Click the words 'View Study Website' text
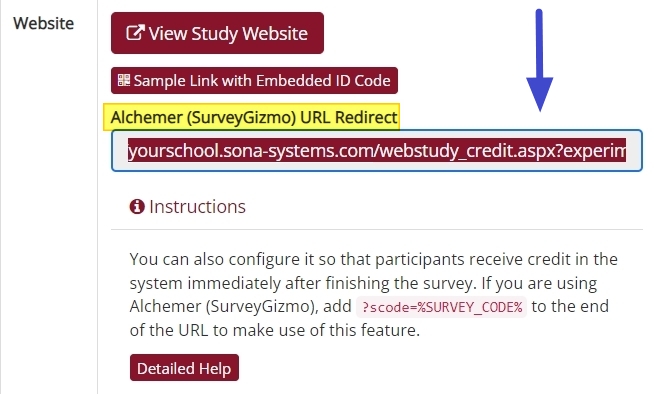654x394 pixels. click(228, 33)
